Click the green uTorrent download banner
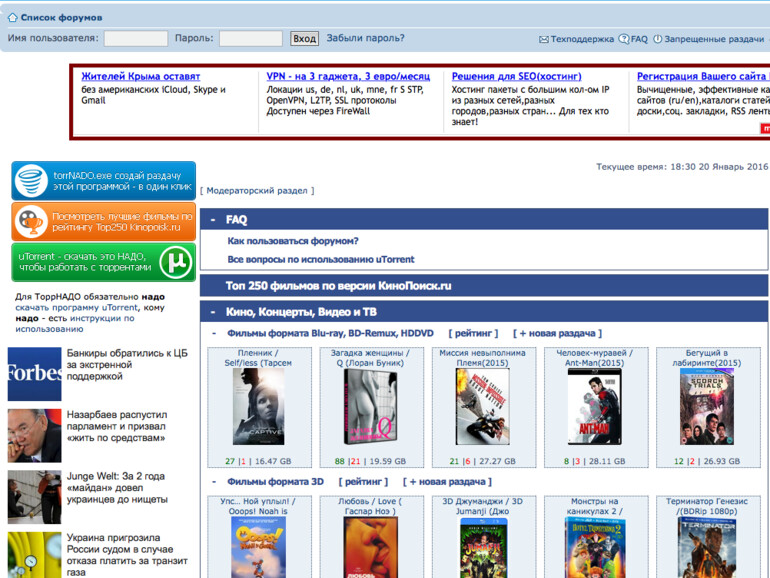 pos(104,262)
